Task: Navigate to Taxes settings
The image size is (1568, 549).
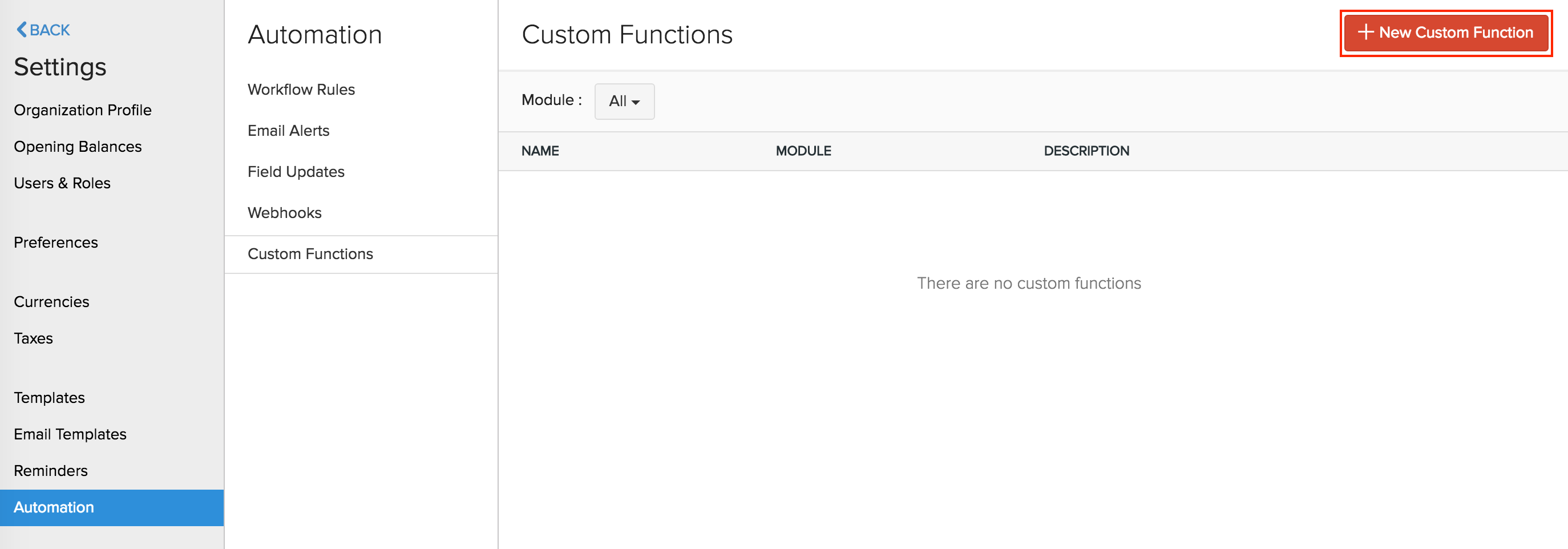Action: (33, 338)
